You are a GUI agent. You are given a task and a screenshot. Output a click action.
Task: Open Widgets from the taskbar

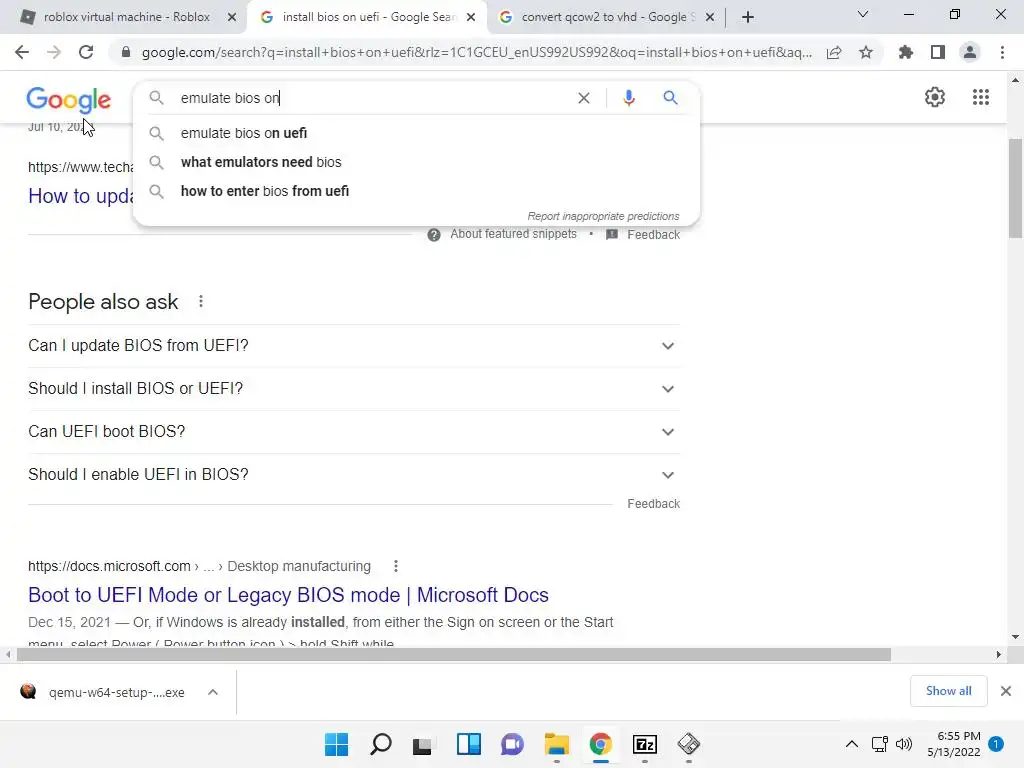pos(468,744)
